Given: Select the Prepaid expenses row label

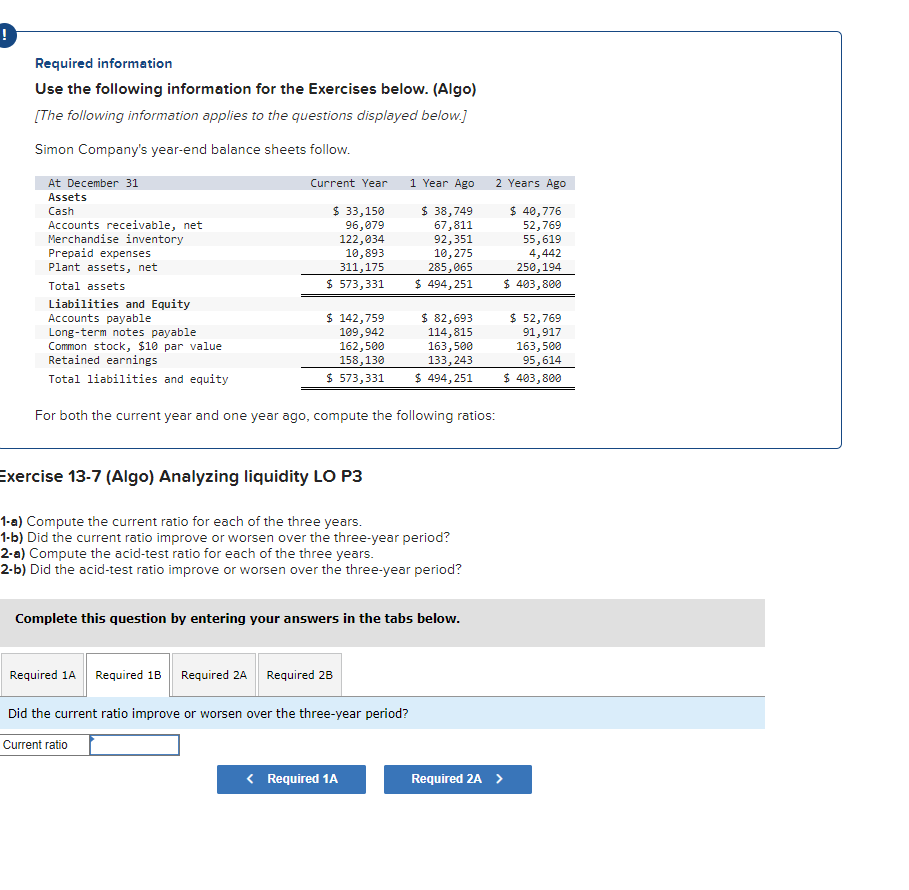Looking at the screenshot, I should pos(99,253).
